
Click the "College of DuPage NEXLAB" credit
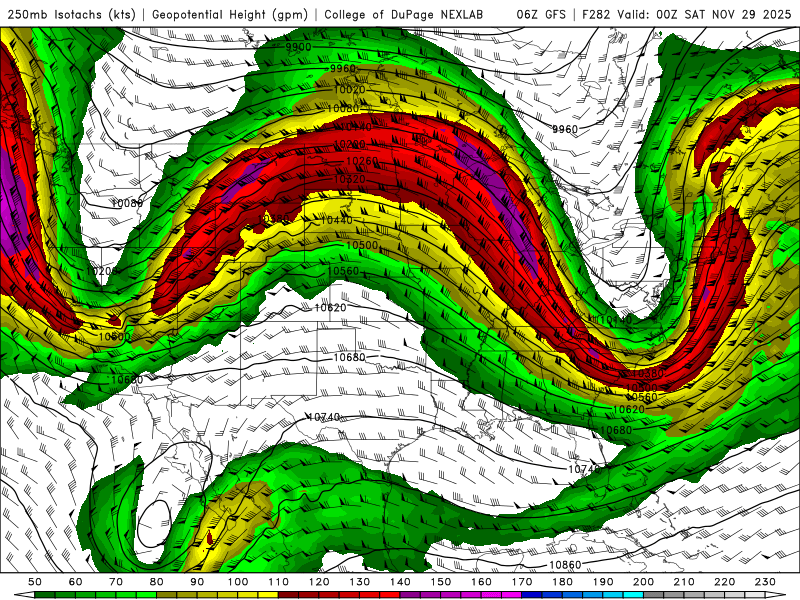click(x=404, y=15)
